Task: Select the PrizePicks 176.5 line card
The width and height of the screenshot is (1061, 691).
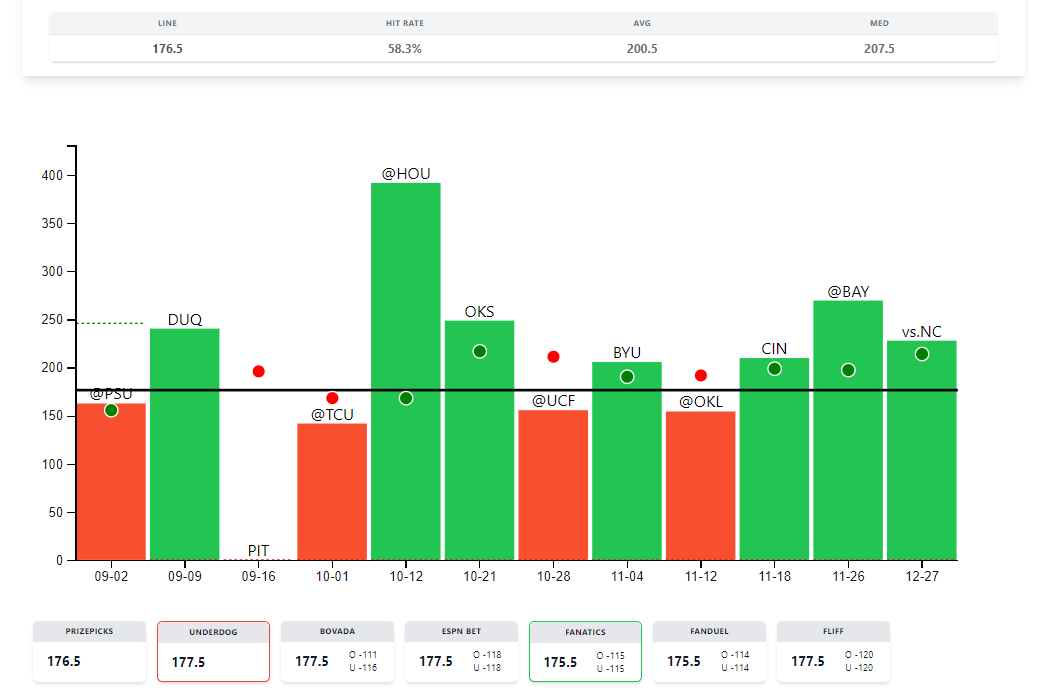Action: [89, 651]
